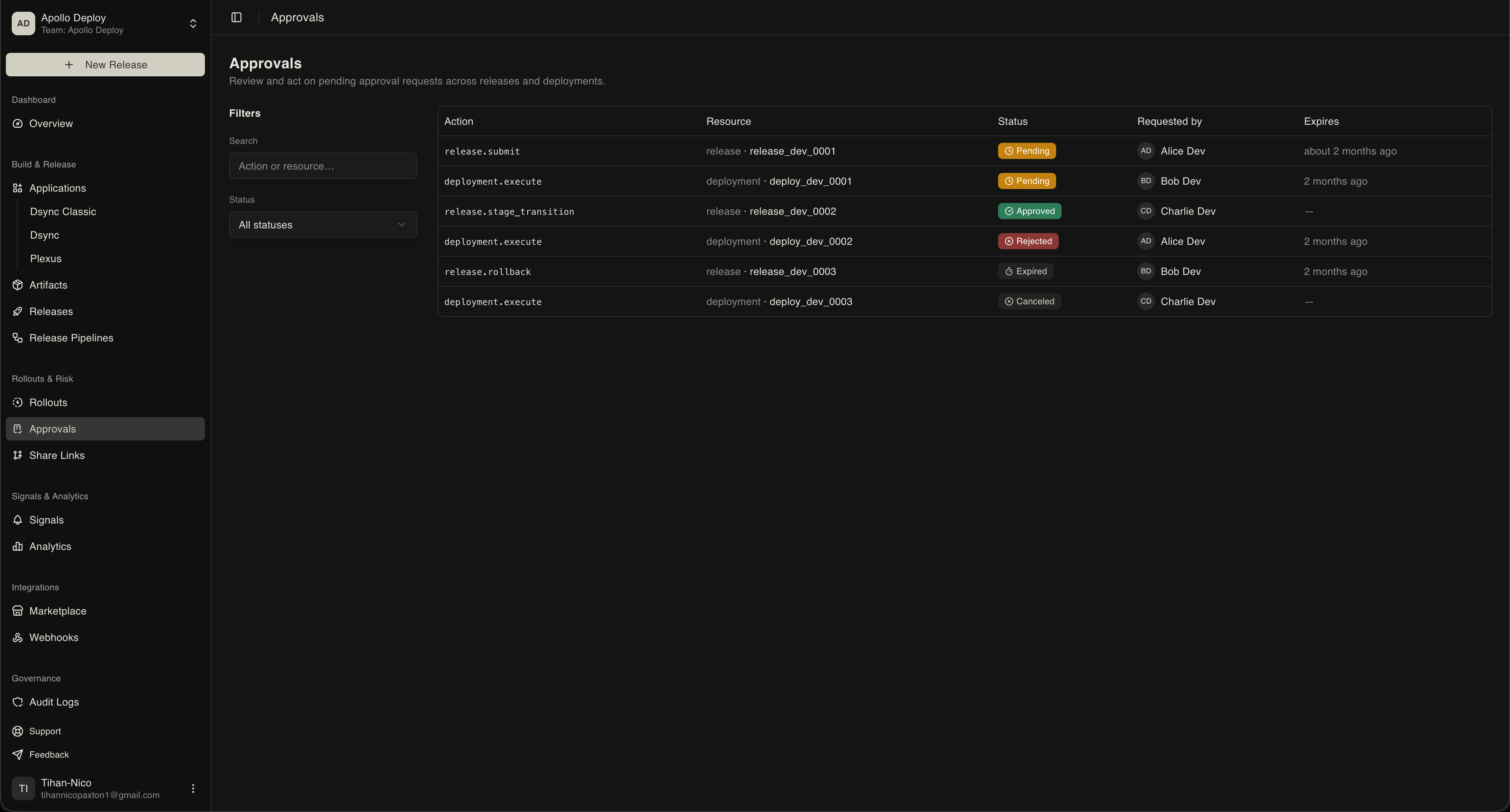Click Alice Dev avatar in release.submit row
The width and height of the screenshot is (1510, 812).
(x=1145, y=151)
